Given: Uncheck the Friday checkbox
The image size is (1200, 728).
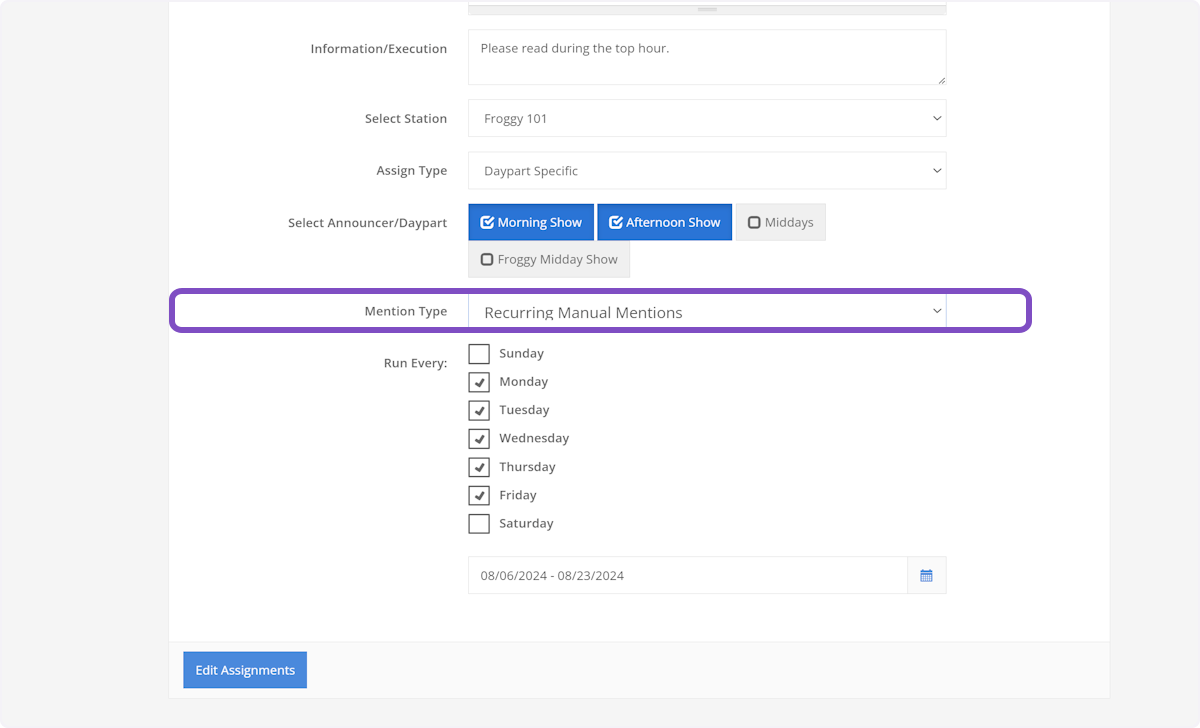Looking at the screenshot, I should coord(479,495).
